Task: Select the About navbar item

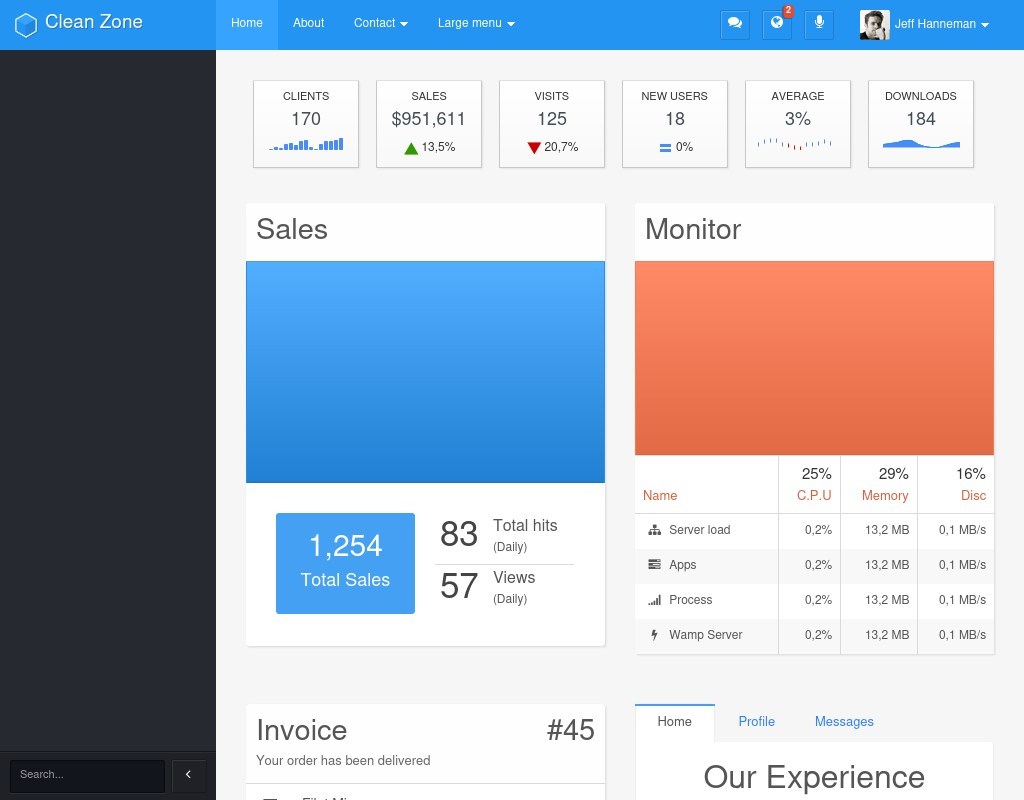Action: (308, 24)
